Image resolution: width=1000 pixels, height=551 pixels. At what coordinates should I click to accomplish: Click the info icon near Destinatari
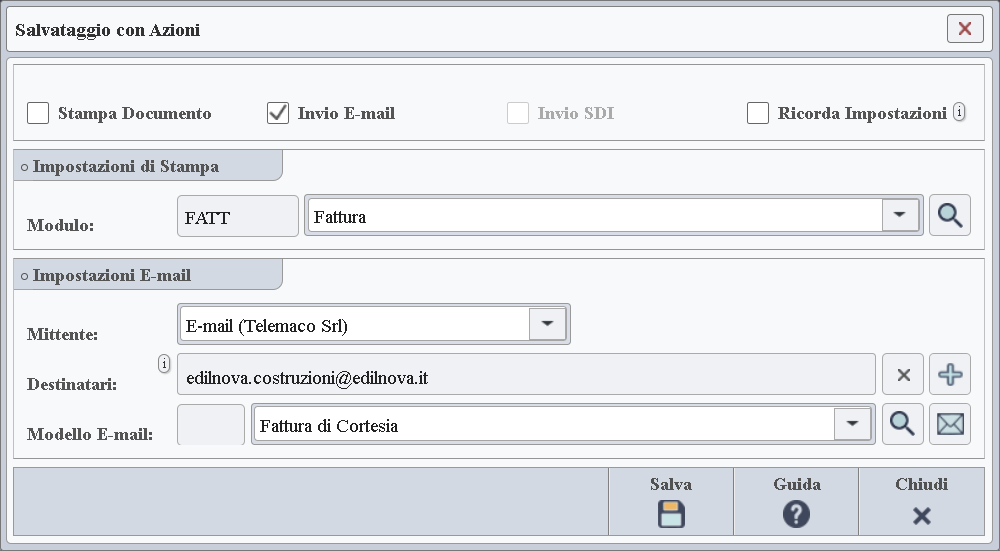click(x=165, y=364)
